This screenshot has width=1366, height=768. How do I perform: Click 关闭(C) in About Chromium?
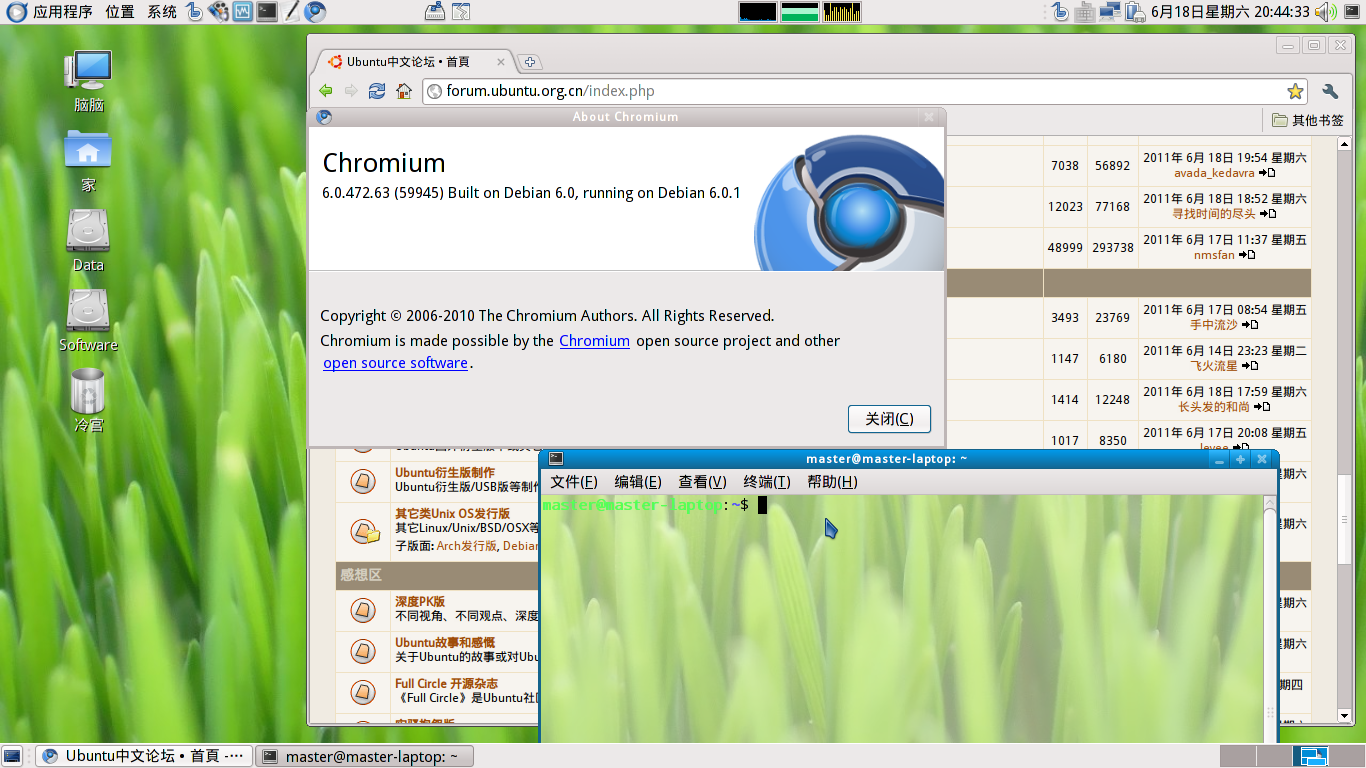point(889,419)
